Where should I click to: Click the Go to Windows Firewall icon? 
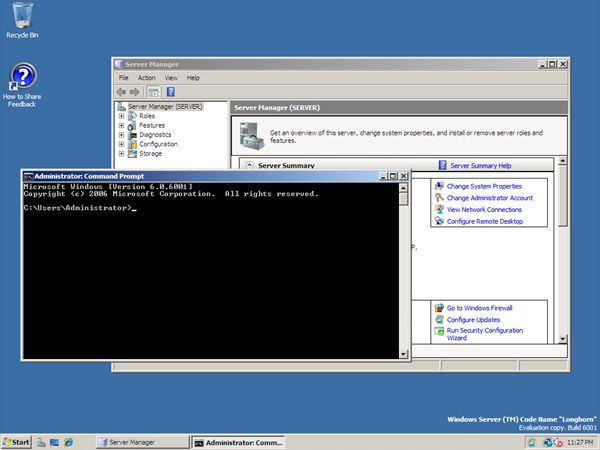tap(439, 308)
